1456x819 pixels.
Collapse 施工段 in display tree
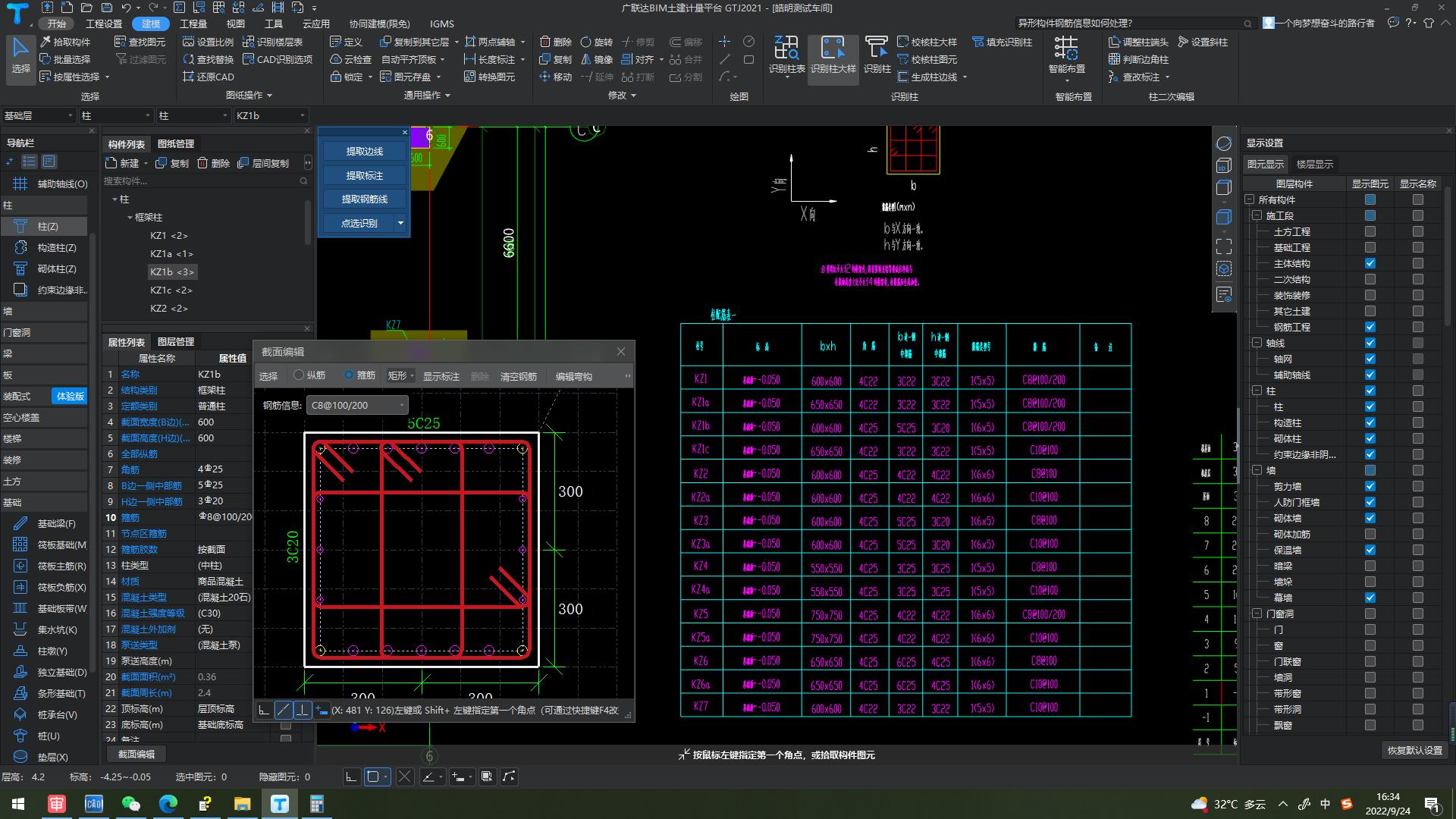tap(1257, 215)
